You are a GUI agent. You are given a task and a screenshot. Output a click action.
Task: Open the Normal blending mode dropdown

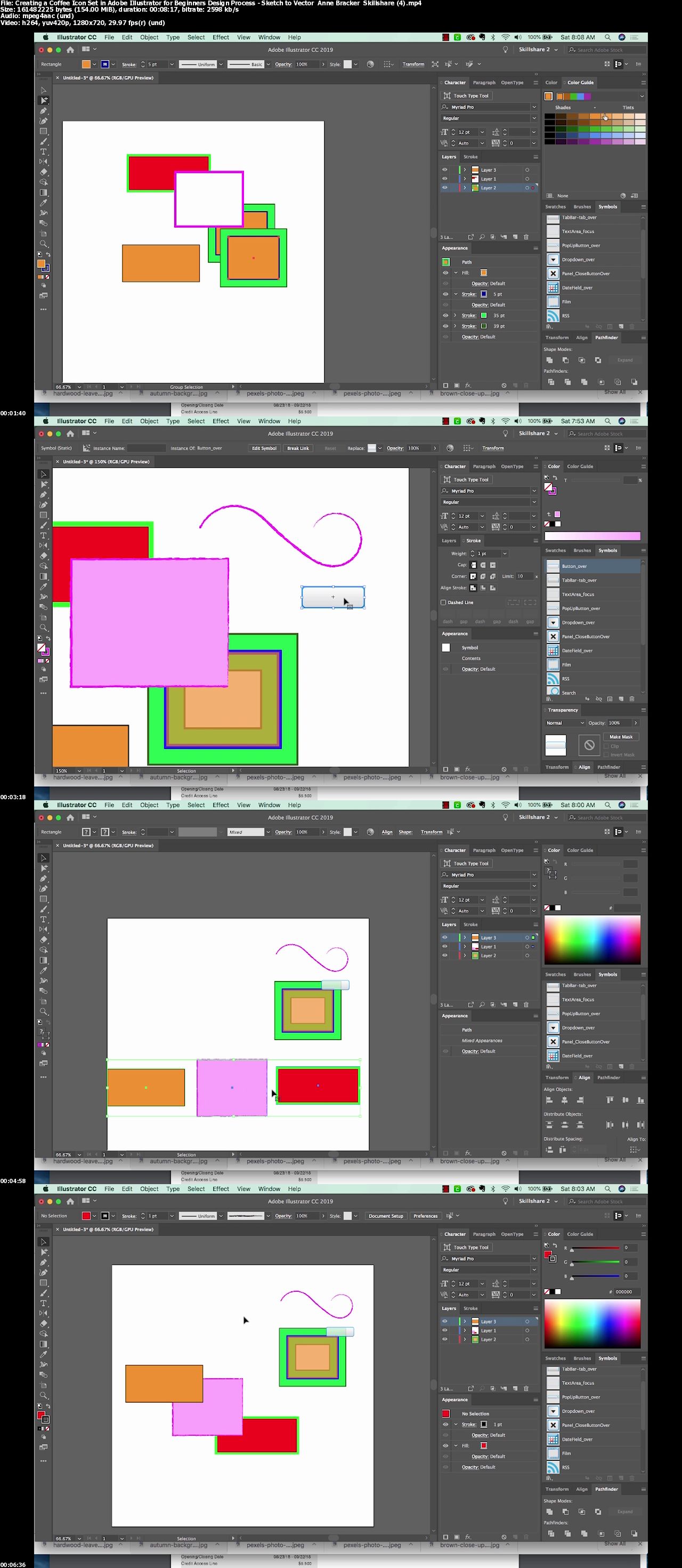565,723
